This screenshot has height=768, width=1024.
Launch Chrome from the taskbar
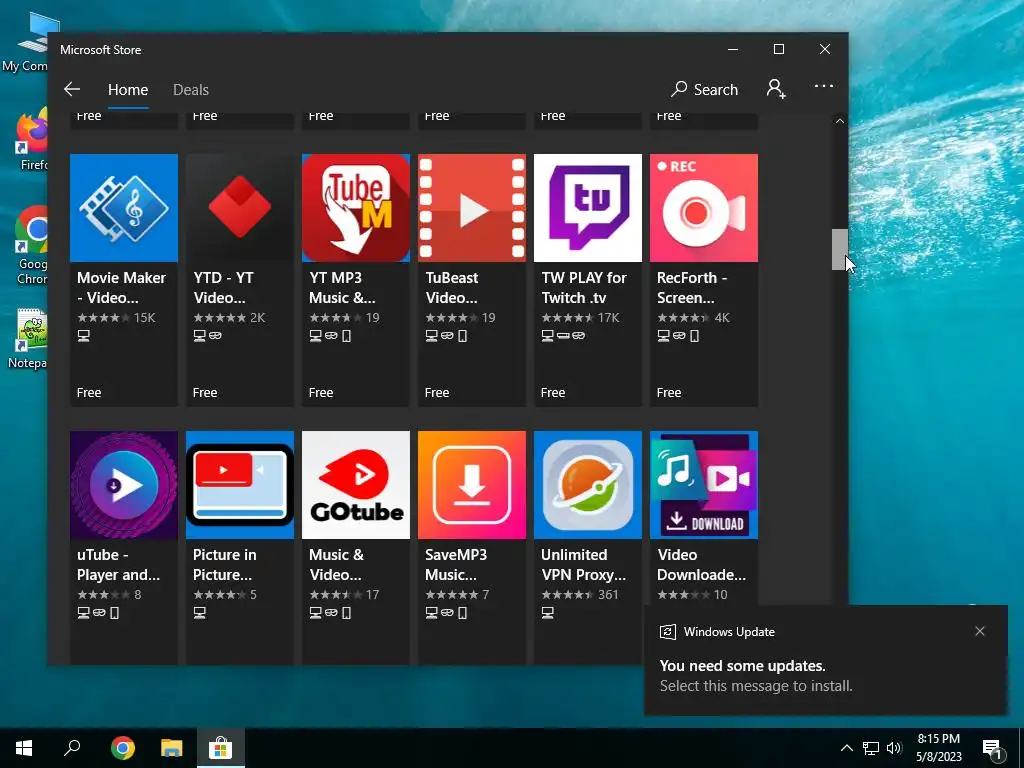point(122,748)
